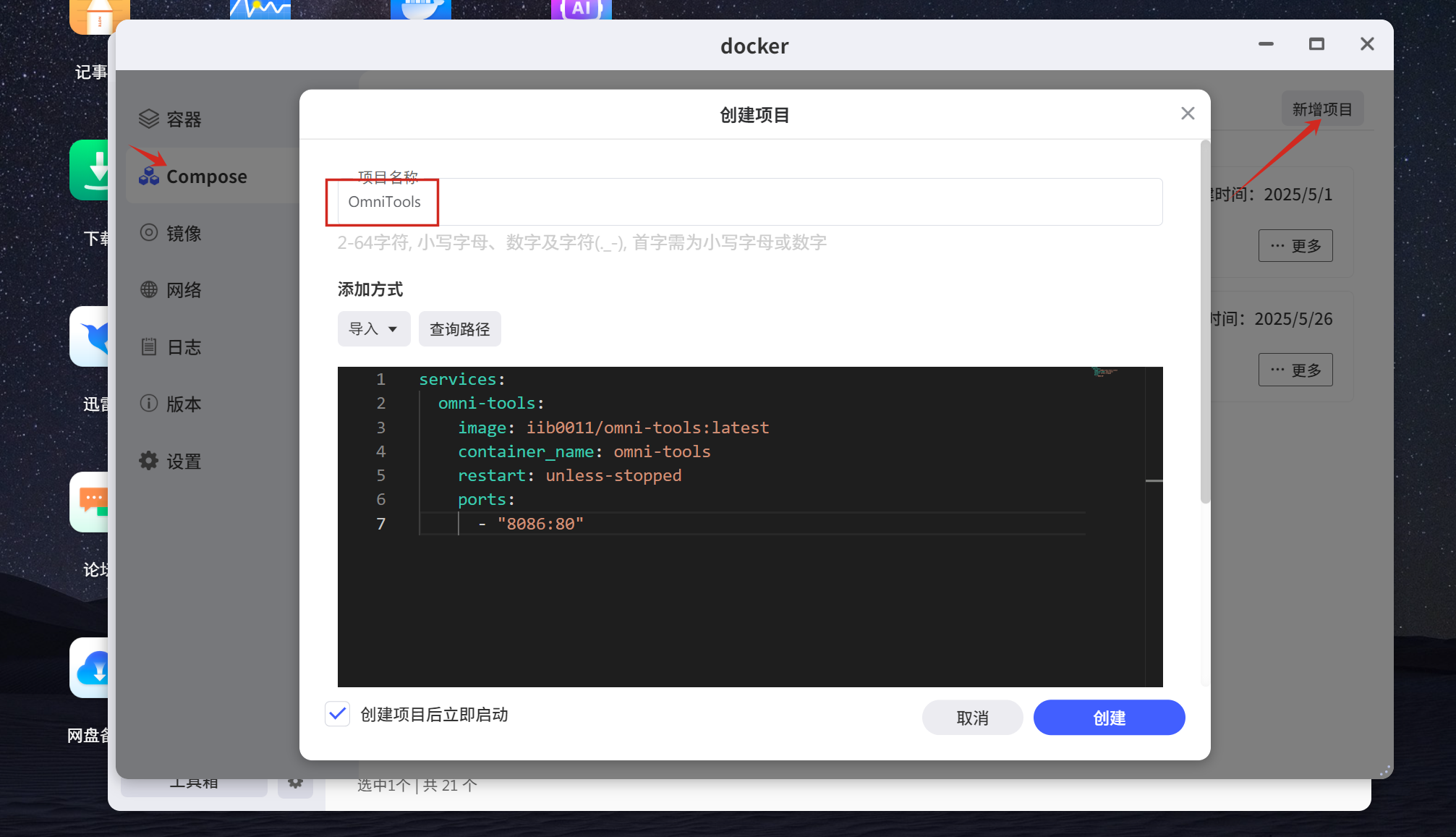Click the network globe icon in sidebar
1456x837 pixels.
pos(148,289)
